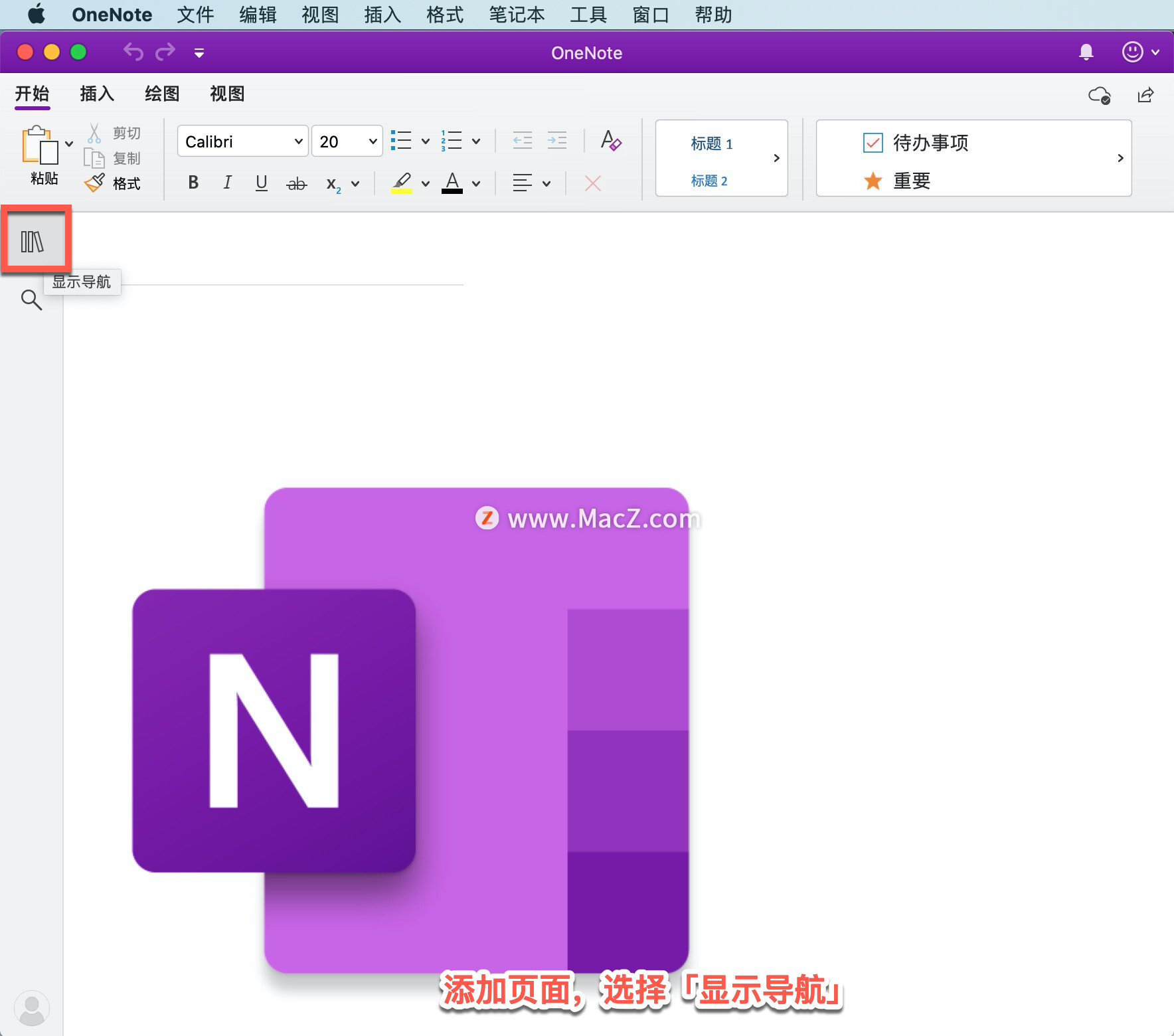Expand the paste options arrow
This screenshot has width=1174, height=1036.
69,143
